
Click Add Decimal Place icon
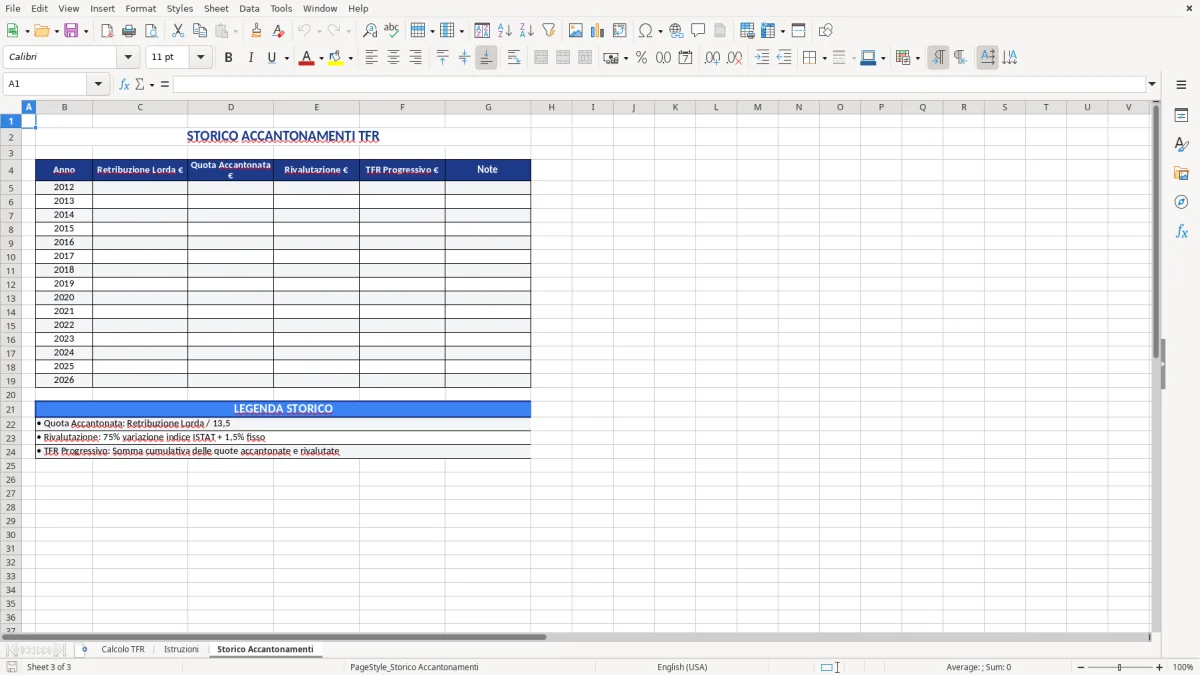click(x=712, y=58)
